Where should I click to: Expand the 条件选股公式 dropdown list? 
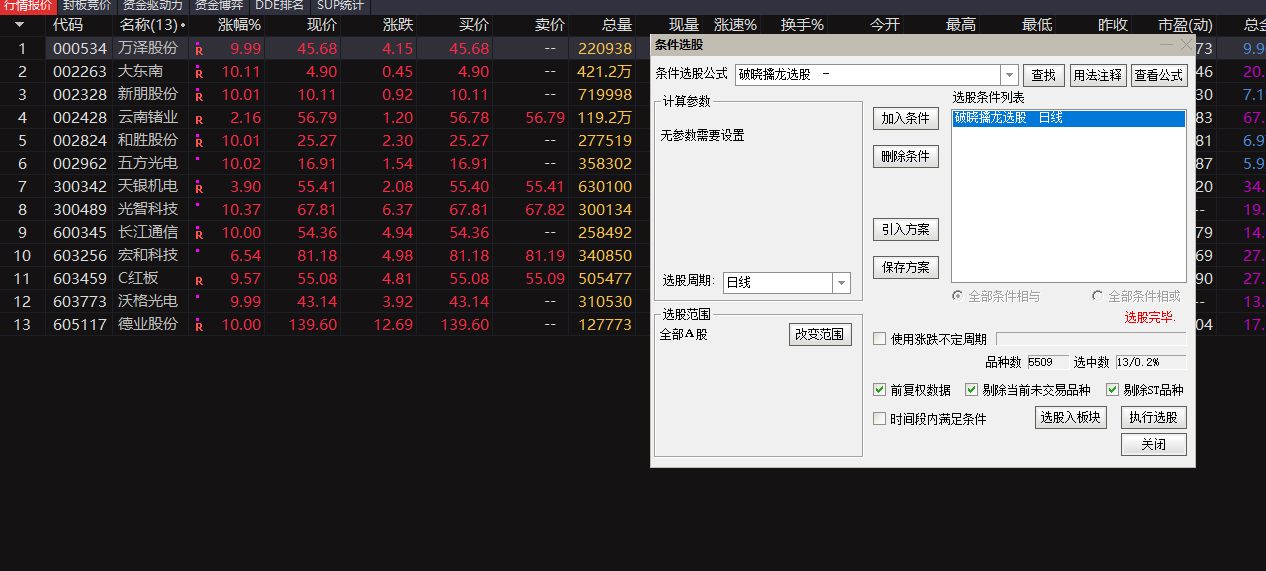[x=1009, y=75]
